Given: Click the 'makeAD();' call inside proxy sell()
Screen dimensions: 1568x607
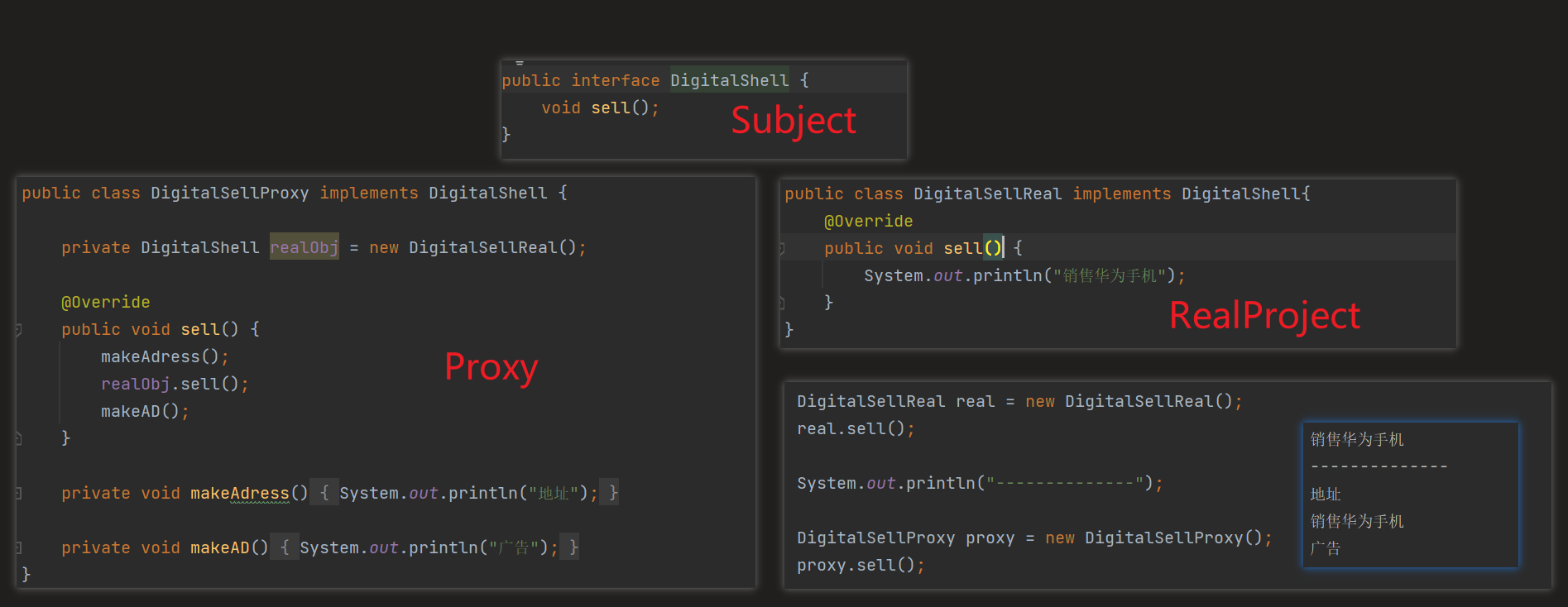Looking at the screenshot, I should tap(145, 411).
